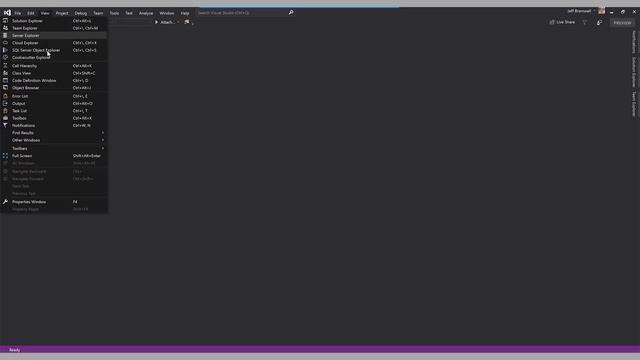
Task: Open the signed-in user account name
Action: pos(579,11)
